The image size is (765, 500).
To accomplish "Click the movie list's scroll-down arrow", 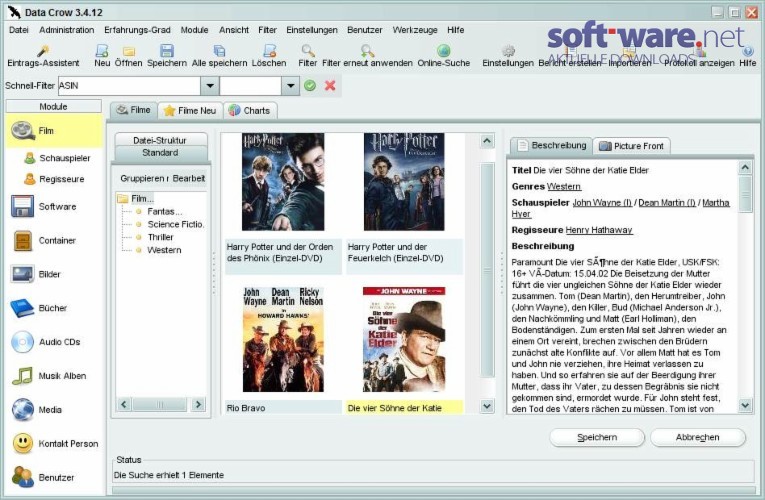I will pyautogui.click(x=487, y=406).
